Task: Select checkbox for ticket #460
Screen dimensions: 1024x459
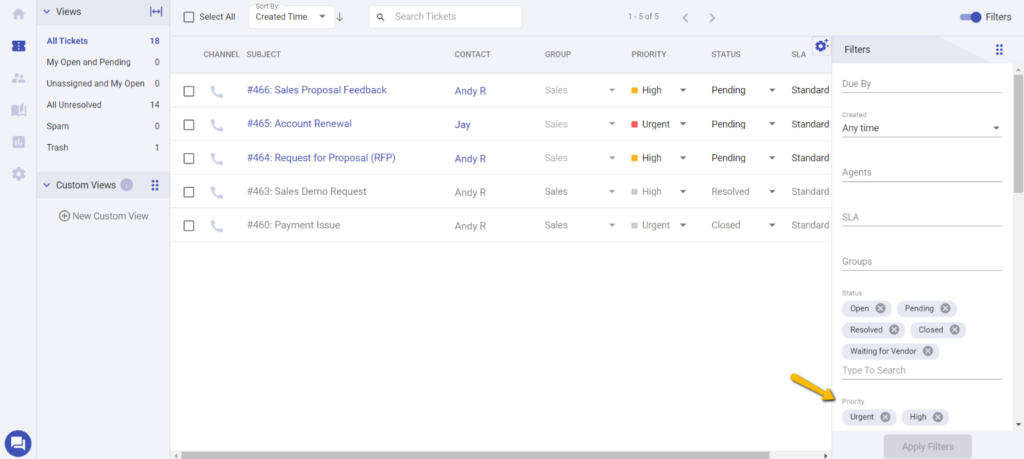Action: tap(189, 226)
